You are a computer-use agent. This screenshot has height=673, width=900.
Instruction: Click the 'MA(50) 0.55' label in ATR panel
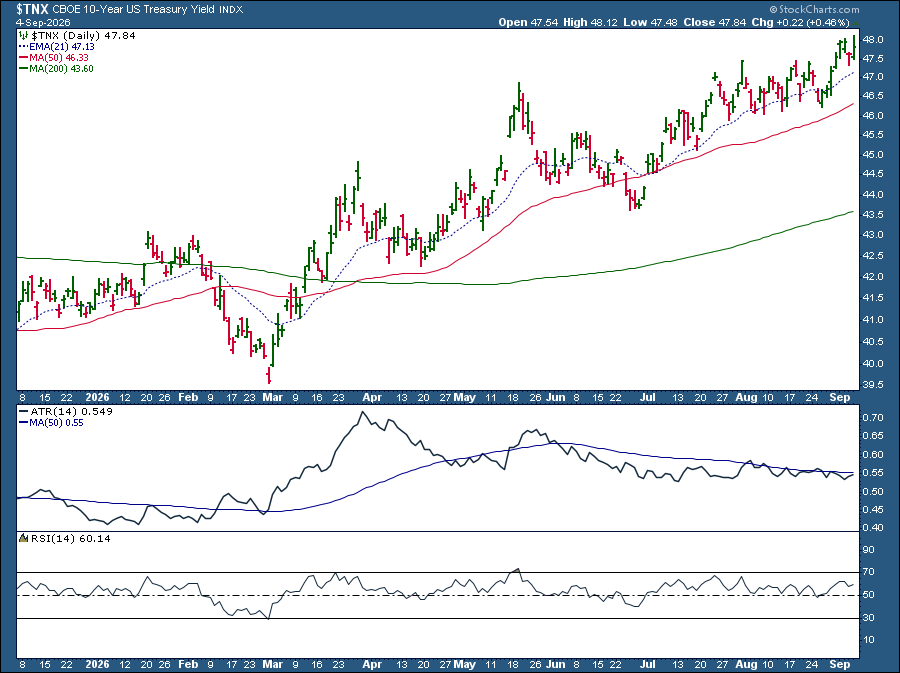point(56,423)
